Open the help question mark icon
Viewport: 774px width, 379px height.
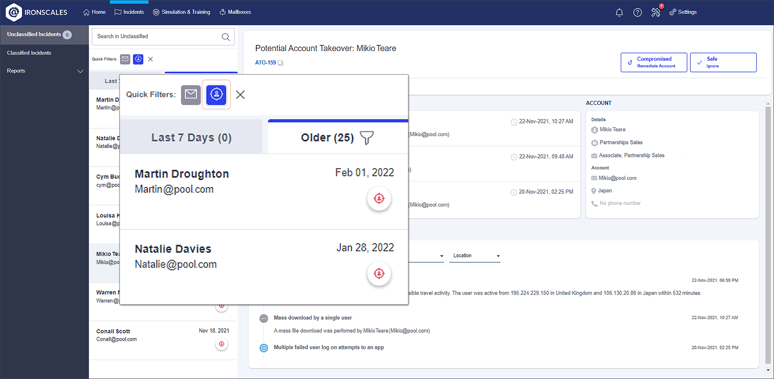[637, 12]
